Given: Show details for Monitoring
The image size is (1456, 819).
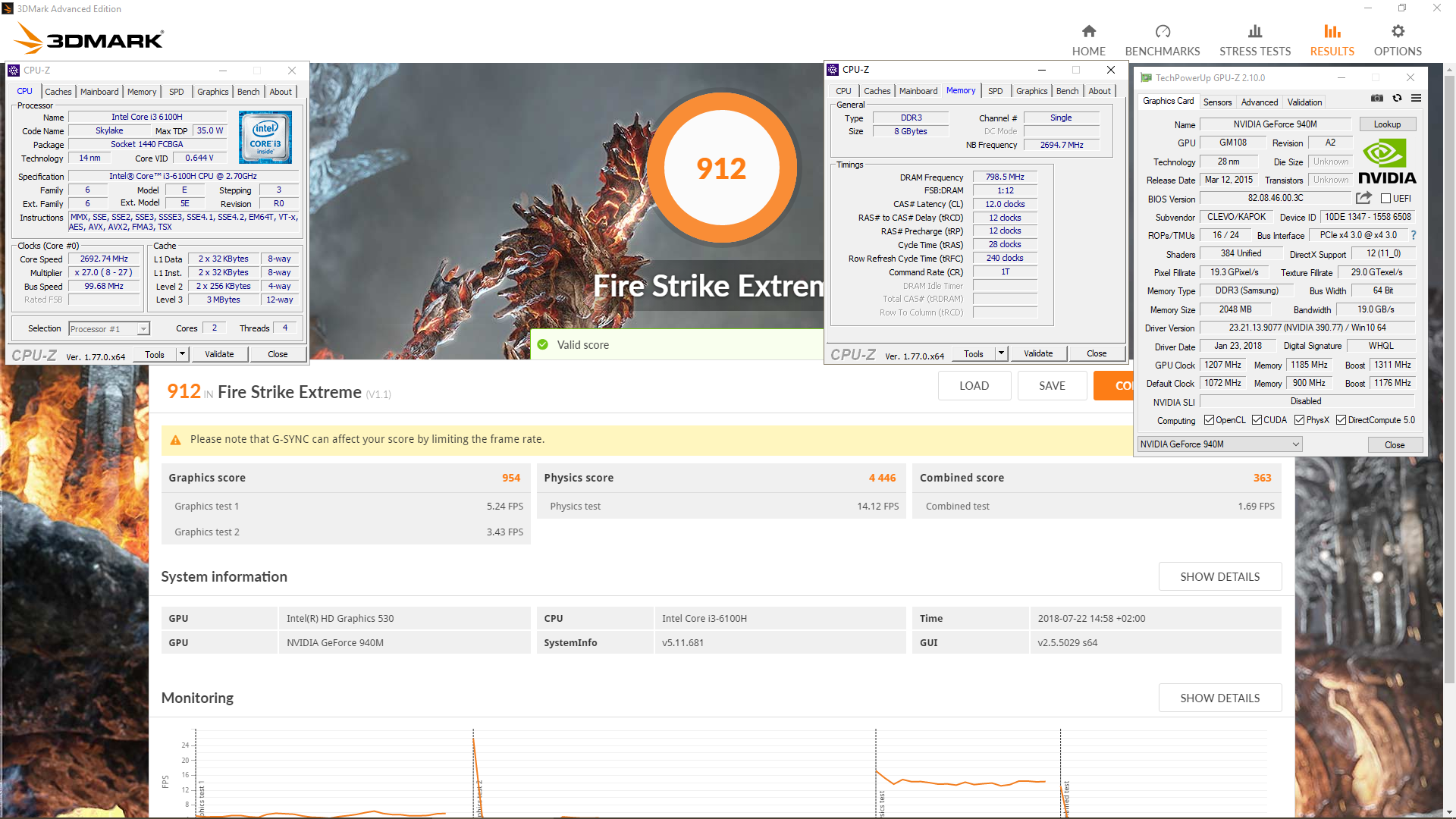Looking at the screenshot, I should [x=1219, y=698].
